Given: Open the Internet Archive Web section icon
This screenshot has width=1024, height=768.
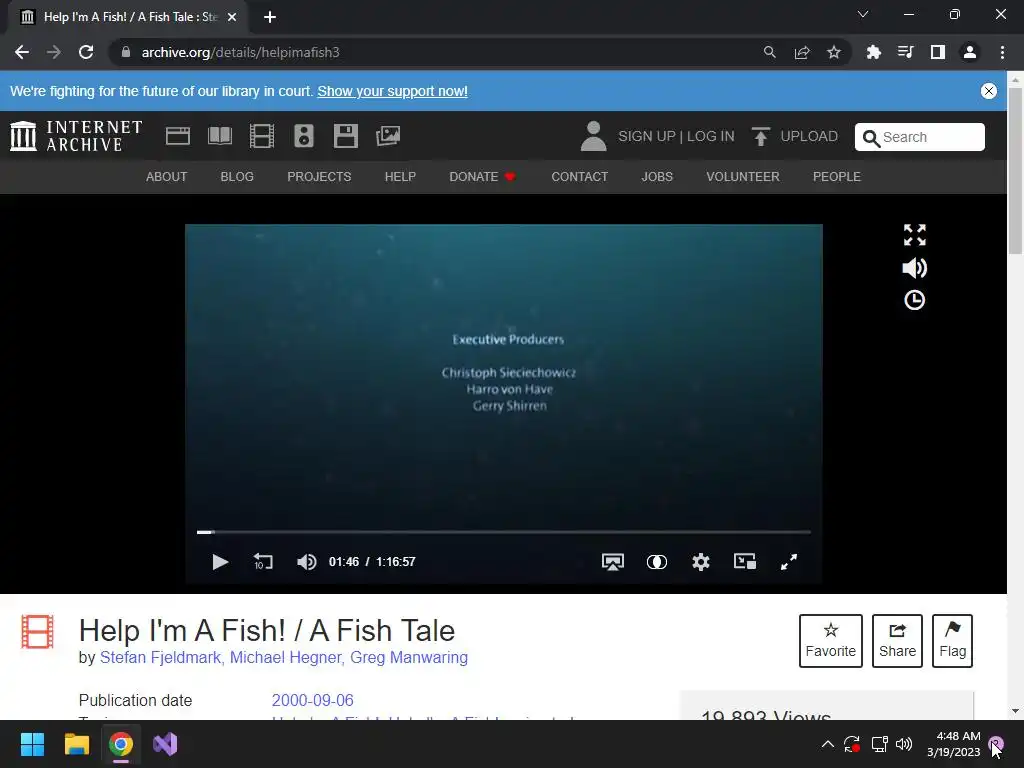Looking at the screenshot, I should pos(178,136).
